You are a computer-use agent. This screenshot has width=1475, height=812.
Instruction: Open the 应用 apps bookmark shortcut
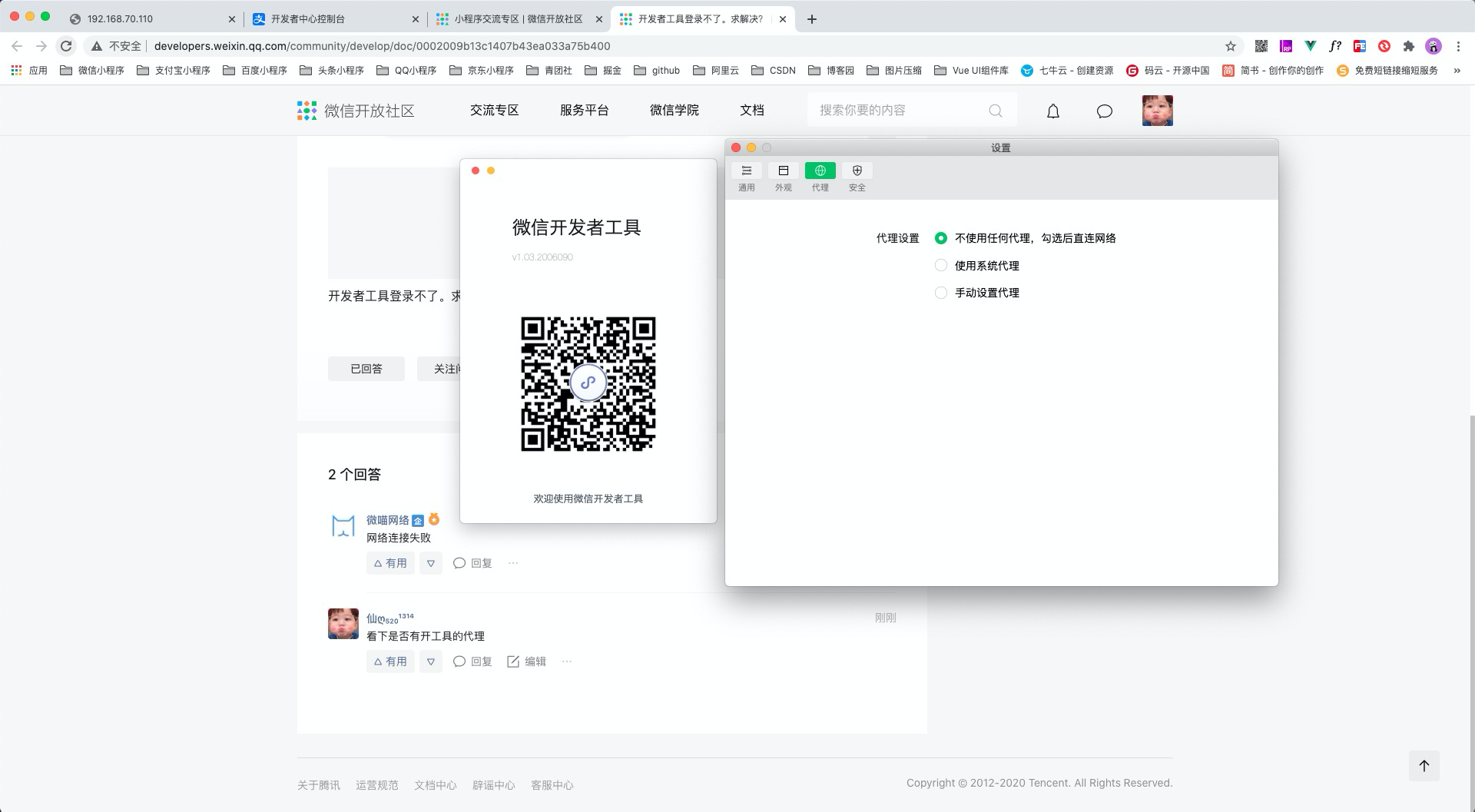click(29, 71)
